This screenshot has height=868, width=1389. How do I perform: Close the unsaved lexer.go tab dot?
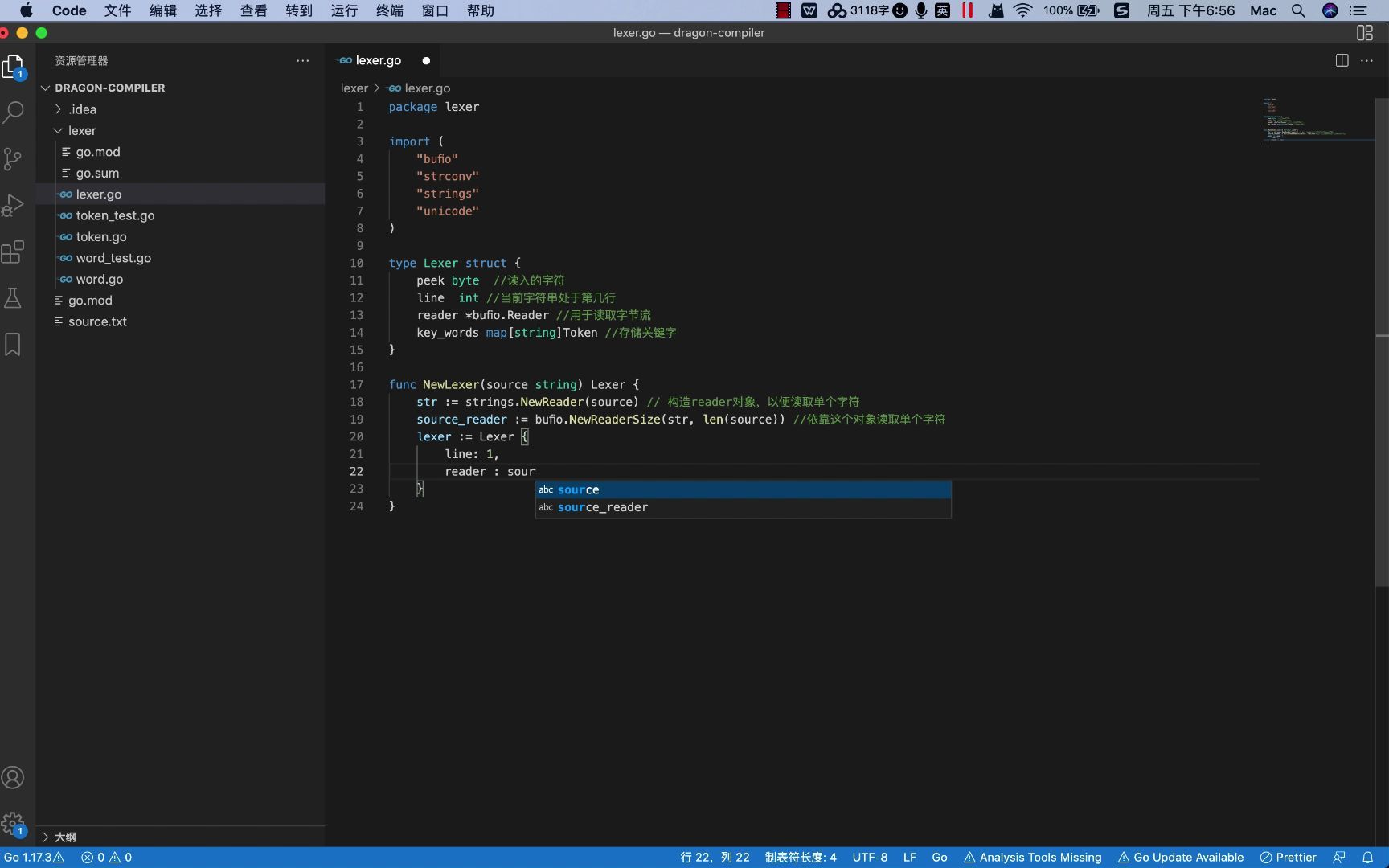click(x=426, y=60)
